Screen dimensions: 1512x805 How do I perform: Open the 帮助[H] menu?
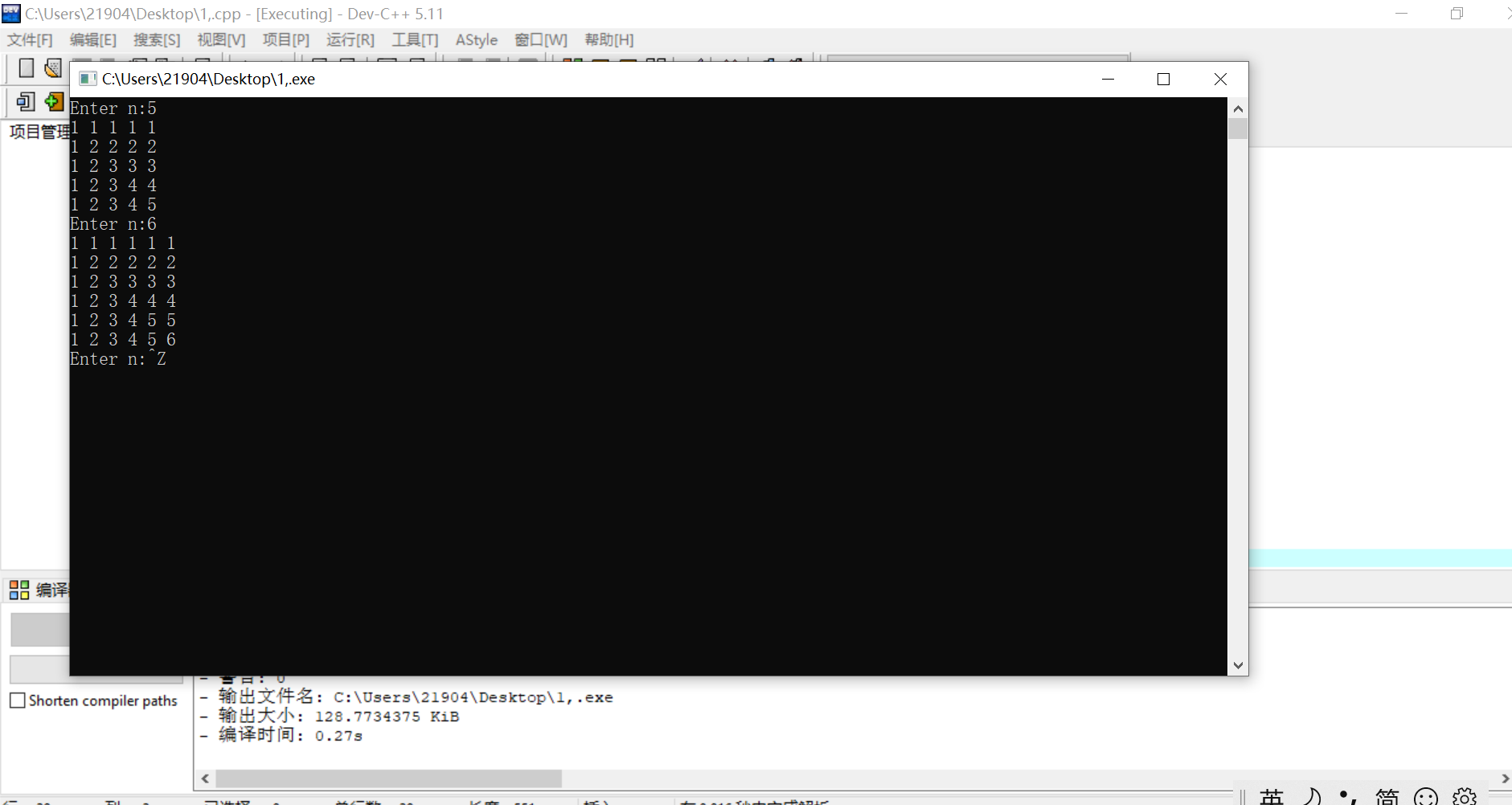(x=609, y=40)
